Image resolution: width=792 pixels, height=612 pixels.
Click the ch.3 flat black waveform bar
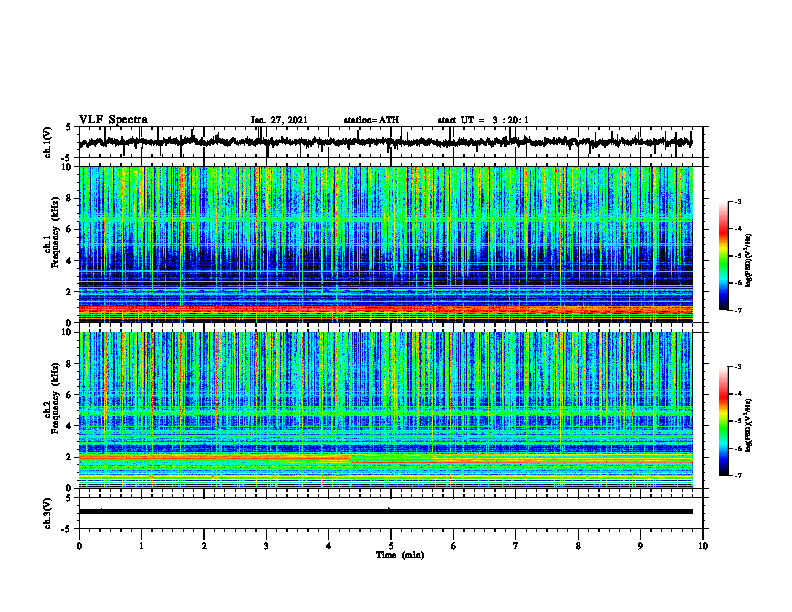[x=385, y=512]
